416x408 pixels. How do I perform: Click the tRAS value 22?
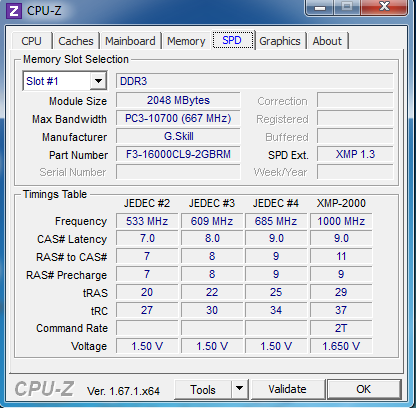click(x=212, y=292)
